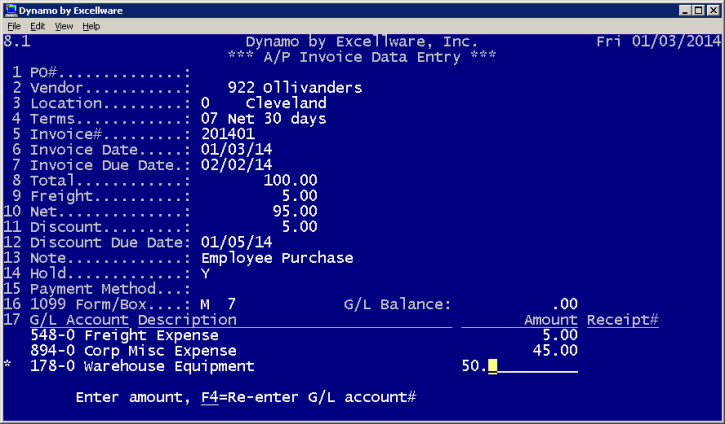
Task: Maximize the Dynamo window
Action: tap(699, 10)
